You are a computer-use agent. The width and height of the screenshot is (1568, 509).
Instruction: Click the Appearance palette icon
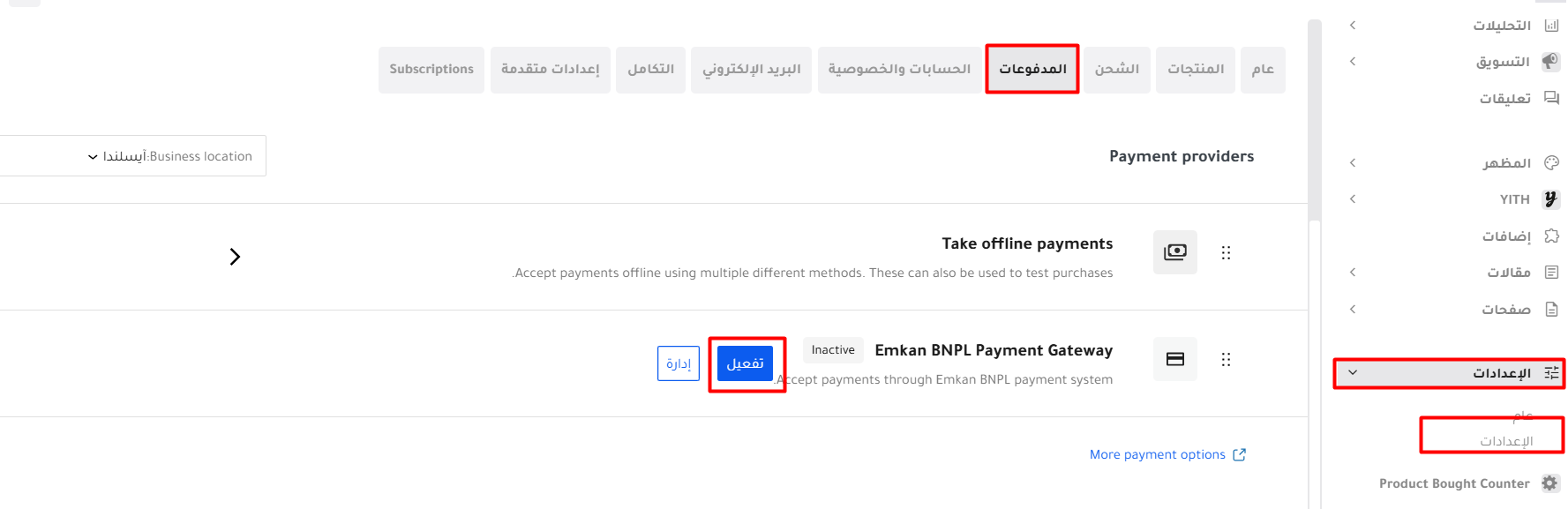coord(1550,163)
